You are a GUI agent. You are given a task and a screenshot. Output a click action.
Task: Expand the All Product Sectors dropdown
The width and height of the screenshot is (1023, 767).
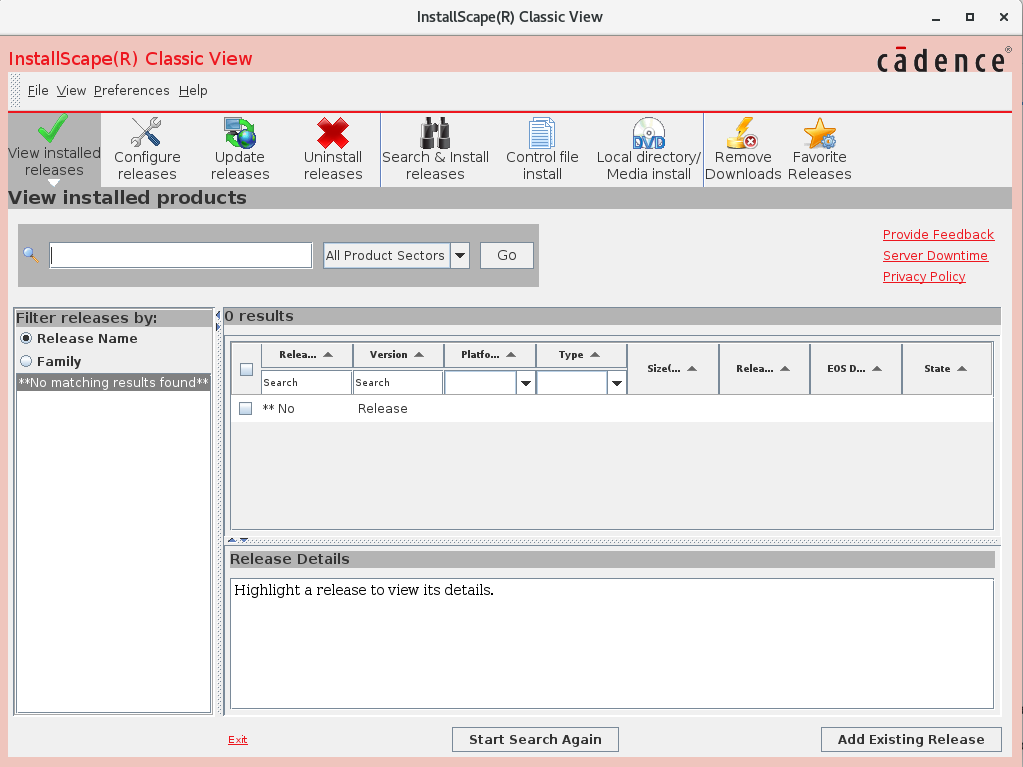coord(460,256)
